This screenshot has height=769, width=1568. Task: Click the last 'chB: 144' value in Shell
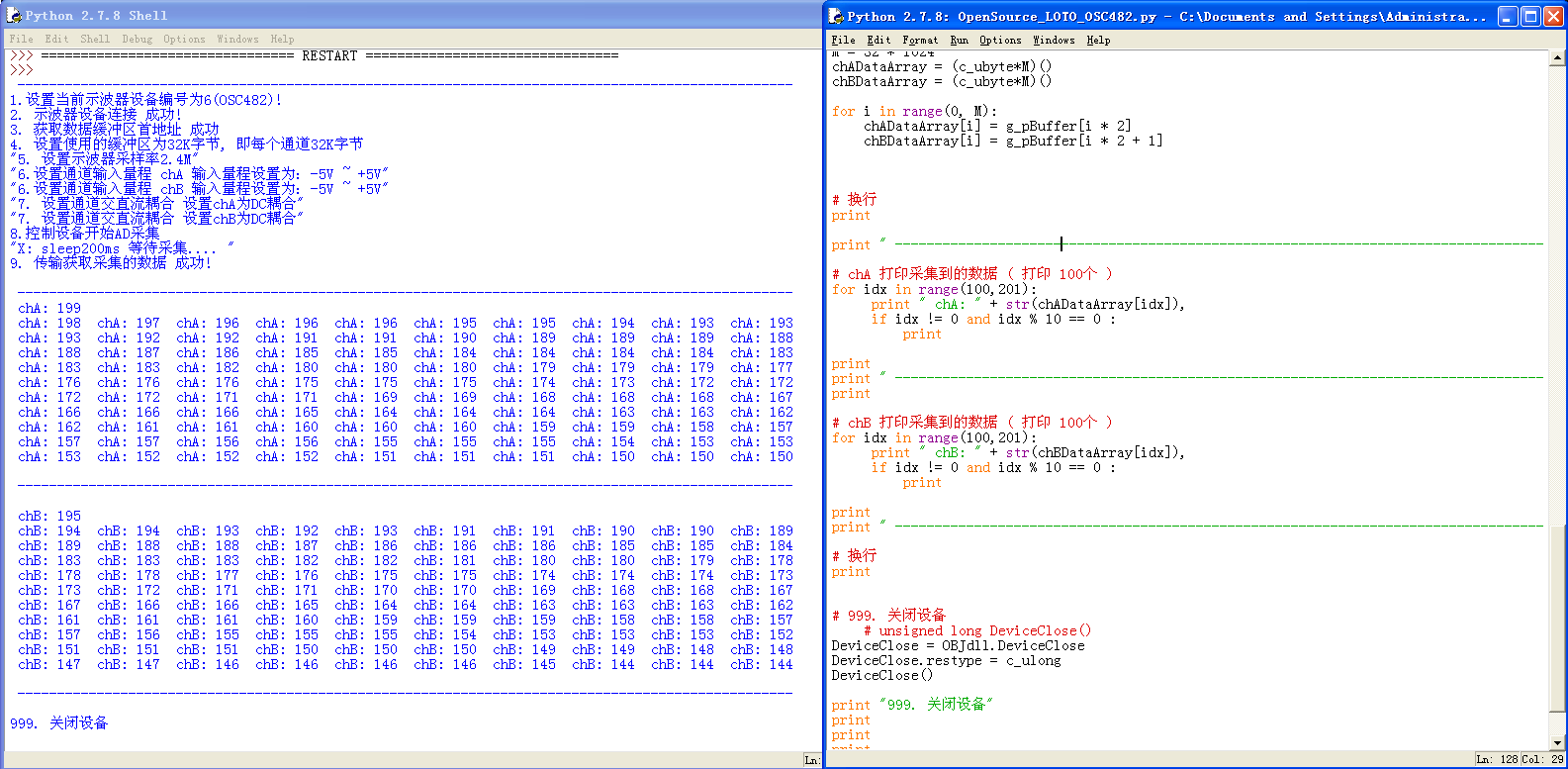point(762,664)
